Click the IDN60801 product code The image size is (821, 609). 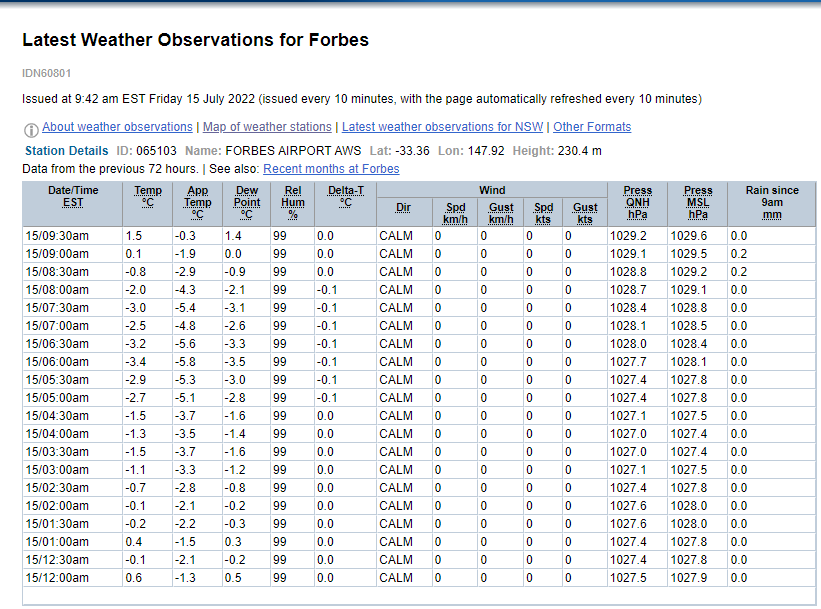47,73
